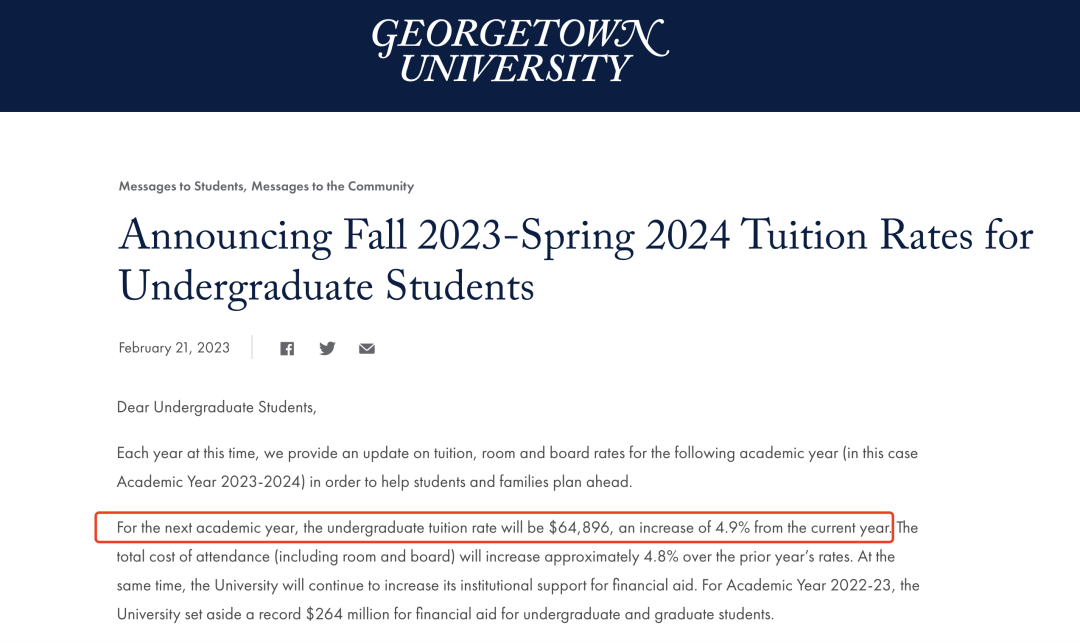Click the $64,896 tuition figure

pyautogui.click(x=579, y=528)
